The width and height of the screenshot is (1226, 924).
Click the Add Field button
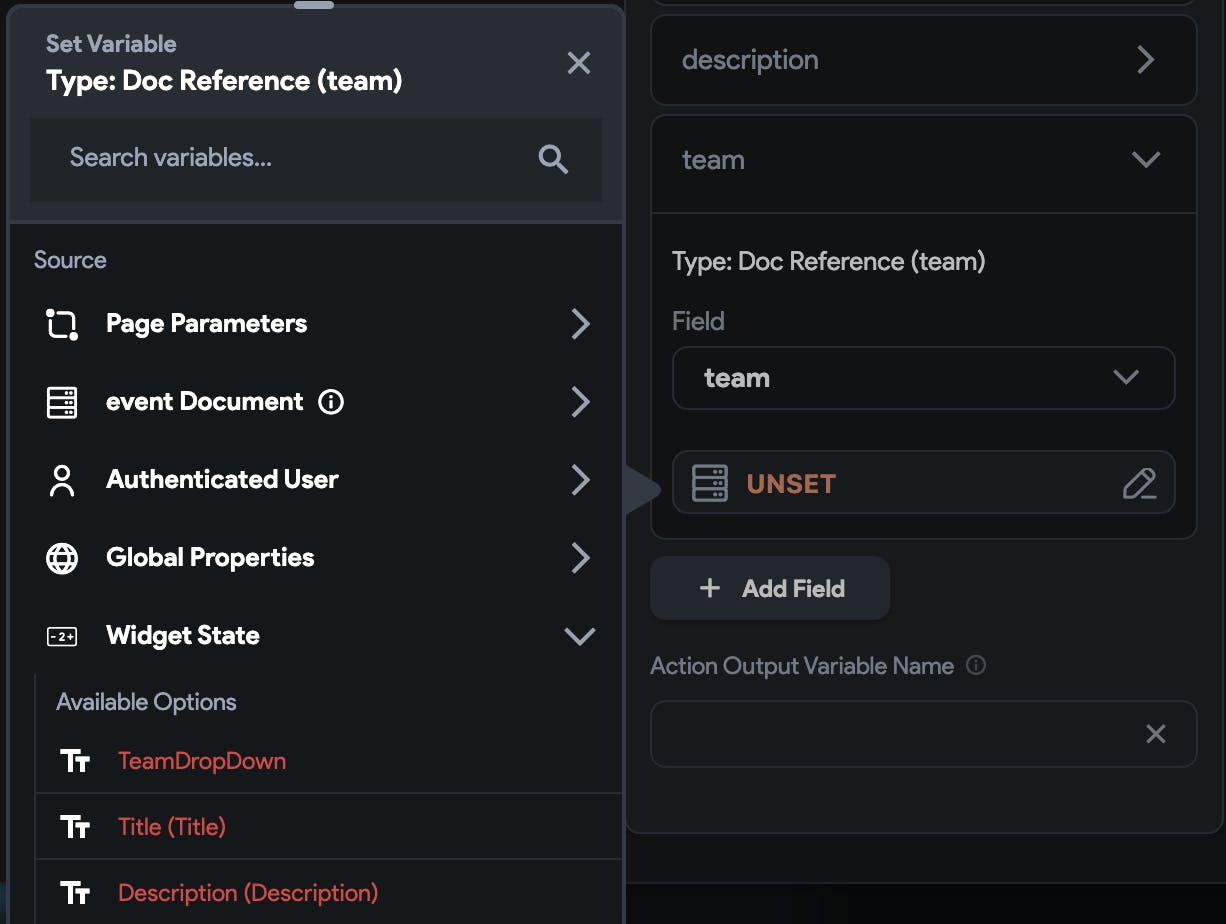770,588
